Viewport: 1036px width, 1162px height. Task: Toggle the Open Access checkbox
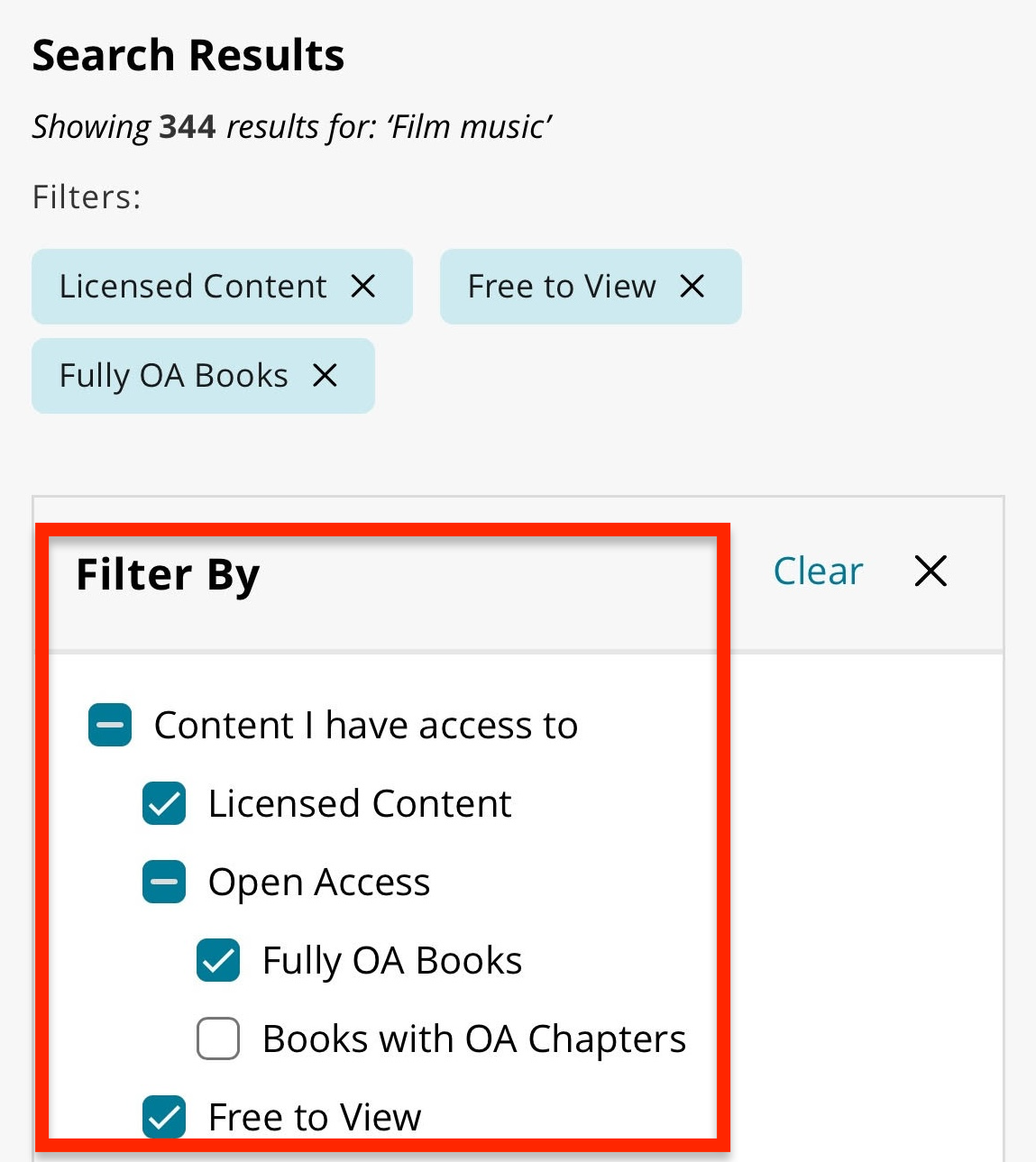pyautogui.click(x=164, y=882)
